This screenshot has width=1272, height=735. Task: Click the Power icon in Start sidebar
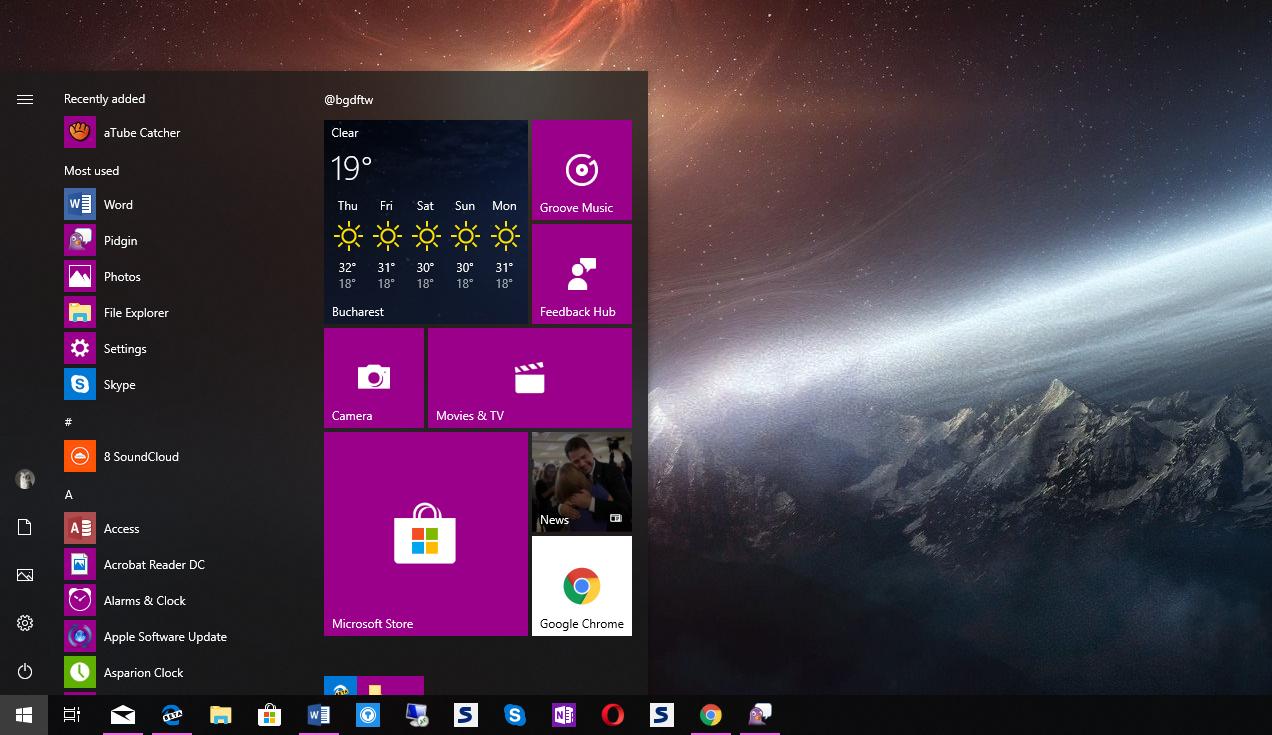(25, 671)
